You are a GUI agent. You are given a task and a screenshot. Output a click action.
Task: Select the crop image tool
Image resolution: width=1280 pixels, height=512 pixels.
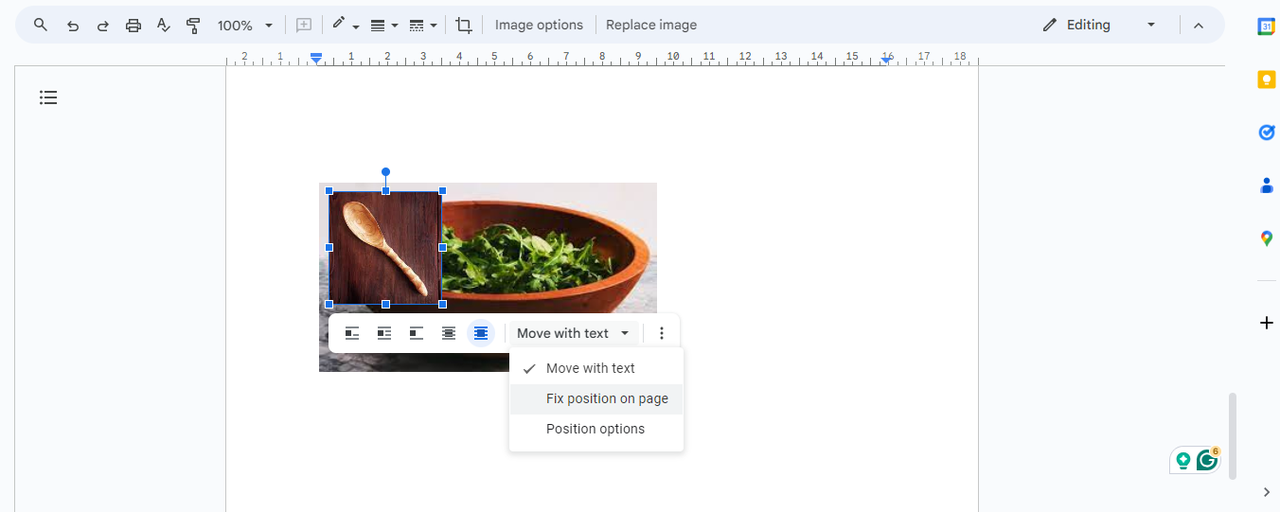pos(463,25)
